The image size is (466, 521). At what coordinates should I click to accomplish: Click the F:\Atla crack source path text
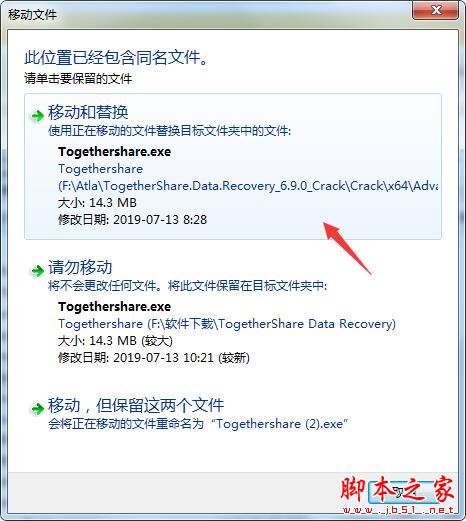[248, 186]
